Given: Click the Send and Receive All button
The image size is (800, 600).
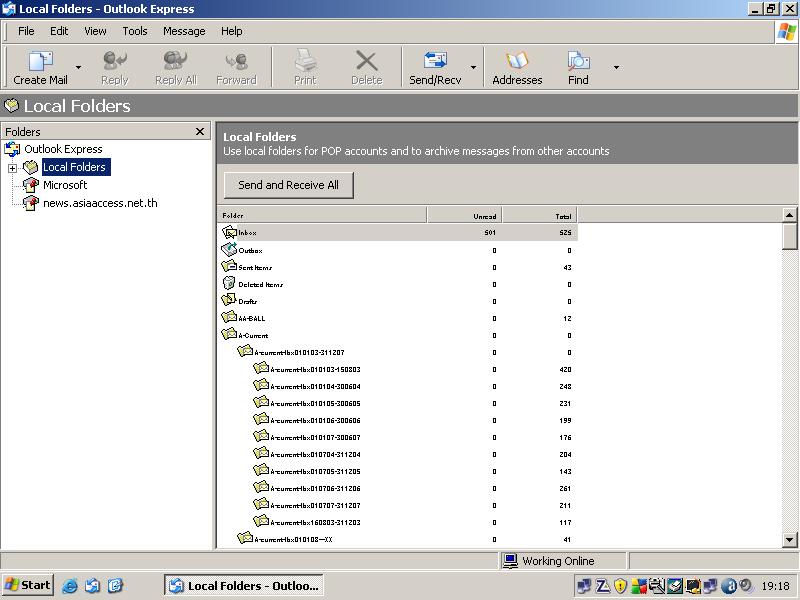Looking at the screenshot, I should click(x=288, y=185).
